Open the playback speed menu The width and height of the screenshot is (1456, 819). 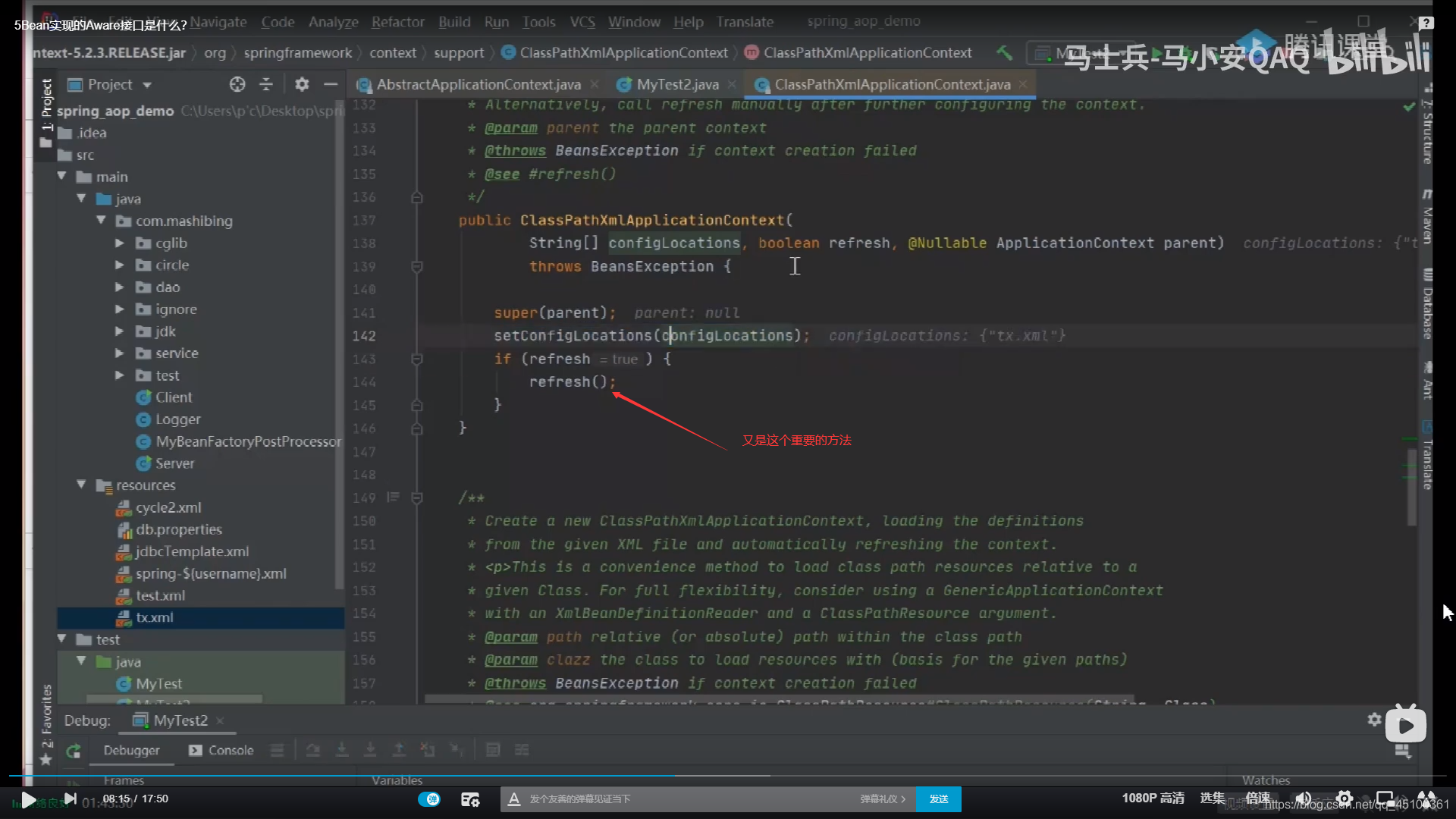pyautogui.click(x=1257, y=798)
